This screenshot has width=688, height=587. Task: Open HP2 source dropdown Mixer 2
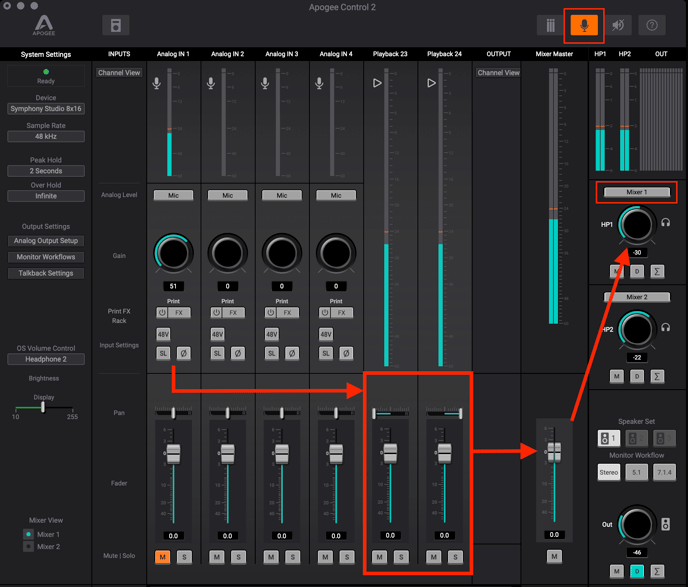pos(637,297)
